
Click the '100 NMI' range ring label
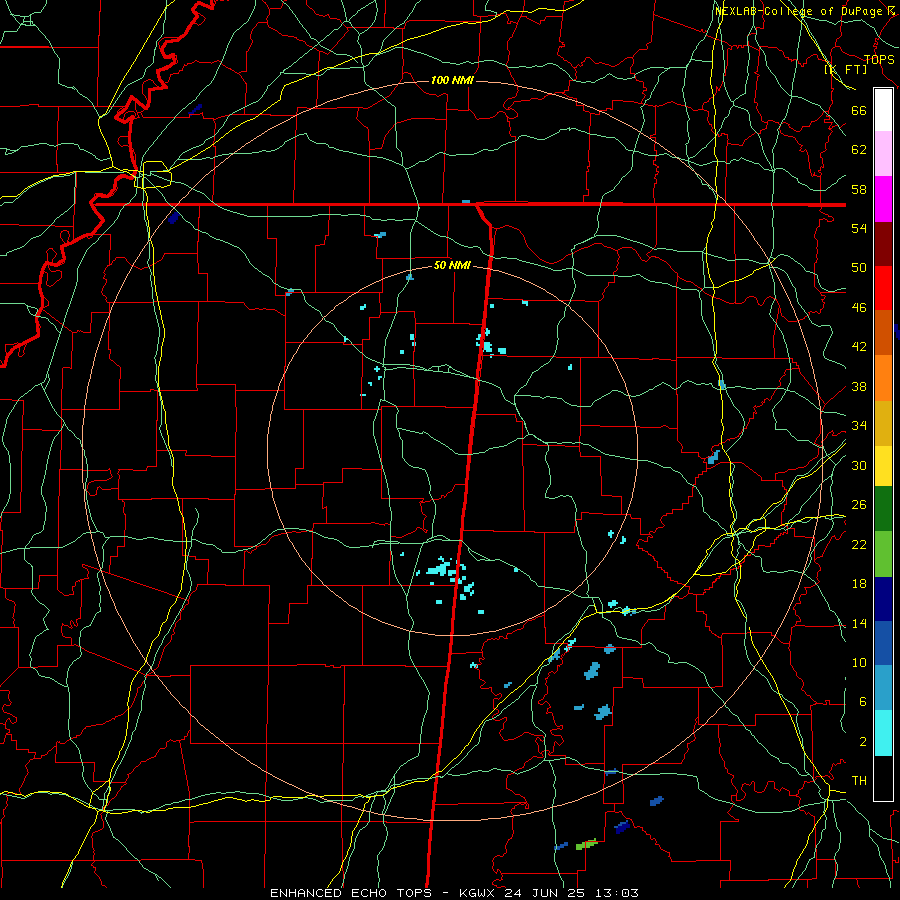452,80
